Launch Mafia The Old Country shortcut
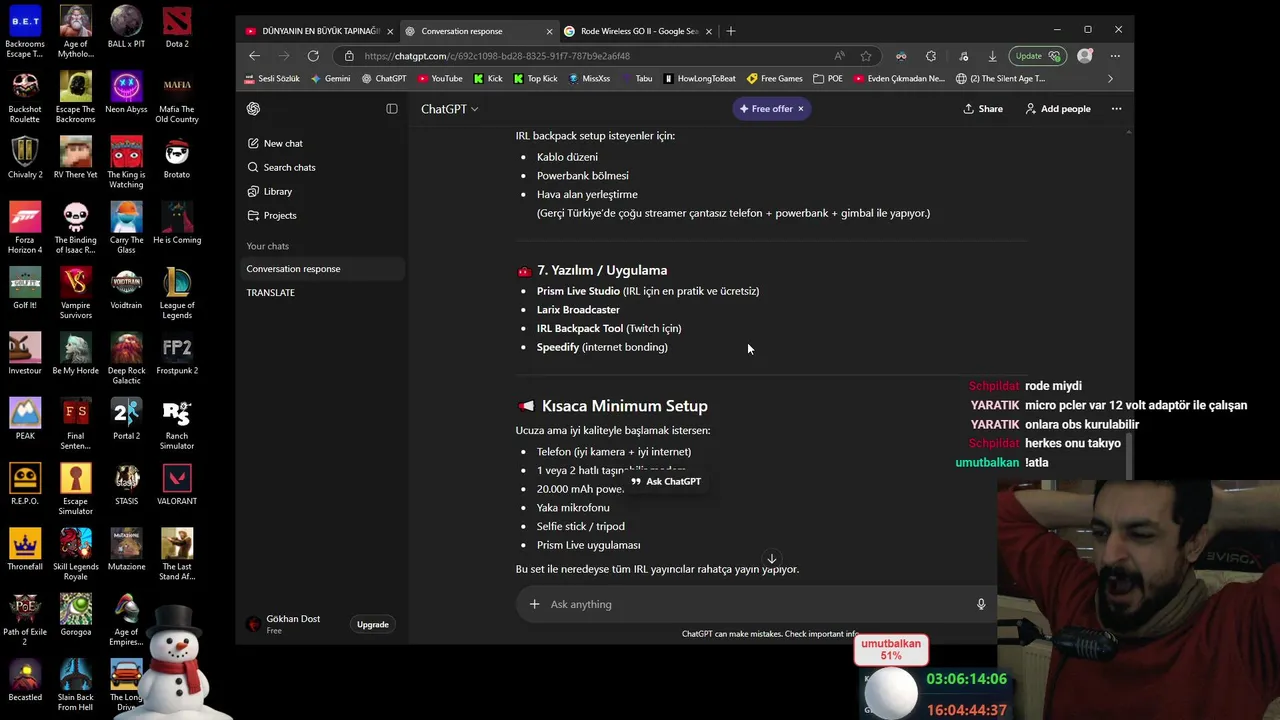The height and width of the screenshot is (720, 1280). (177, 96)
